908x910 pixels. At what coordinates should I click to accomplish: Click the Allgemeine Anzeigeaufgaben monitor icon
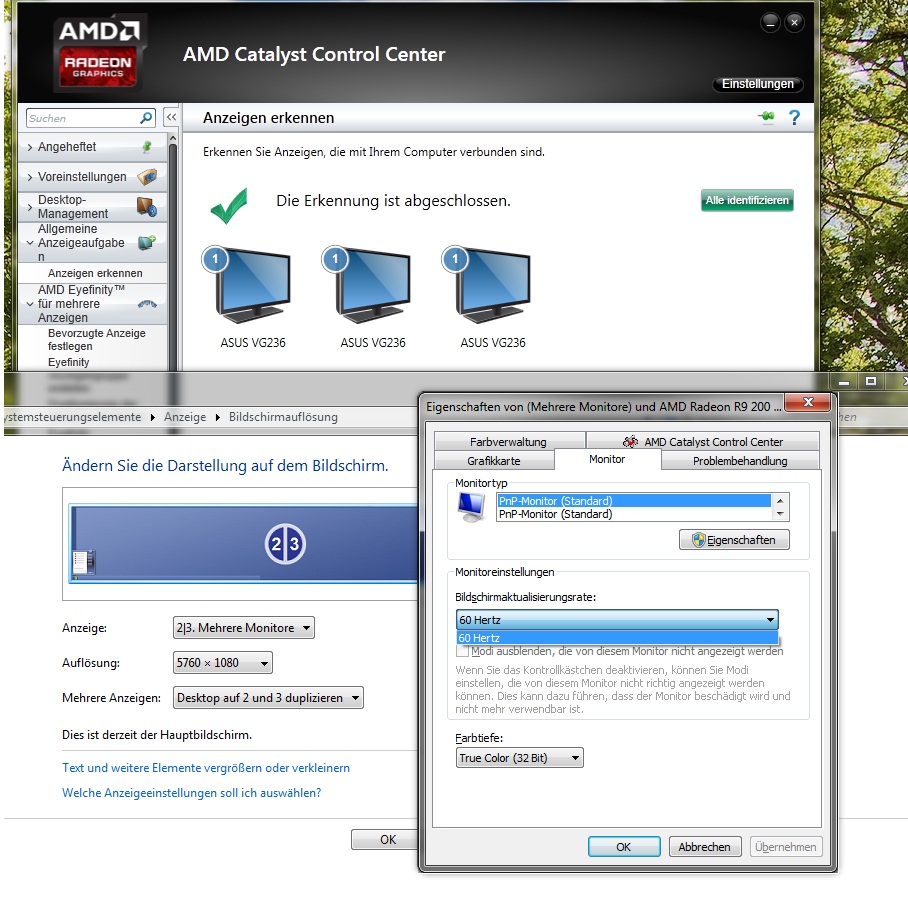click(146, 242)
